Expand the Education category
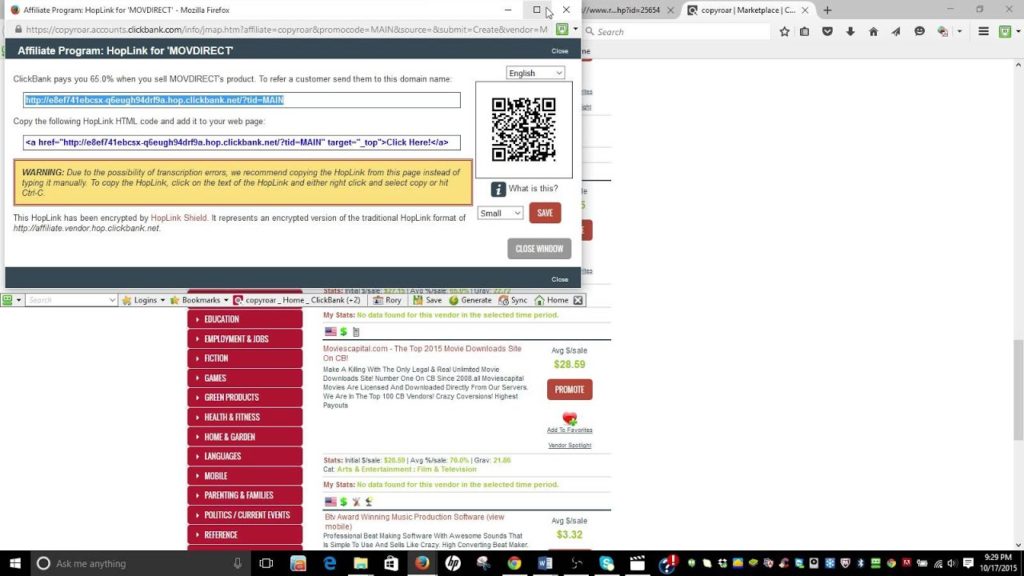1024x576 pixels. click(x=245, y=319)
